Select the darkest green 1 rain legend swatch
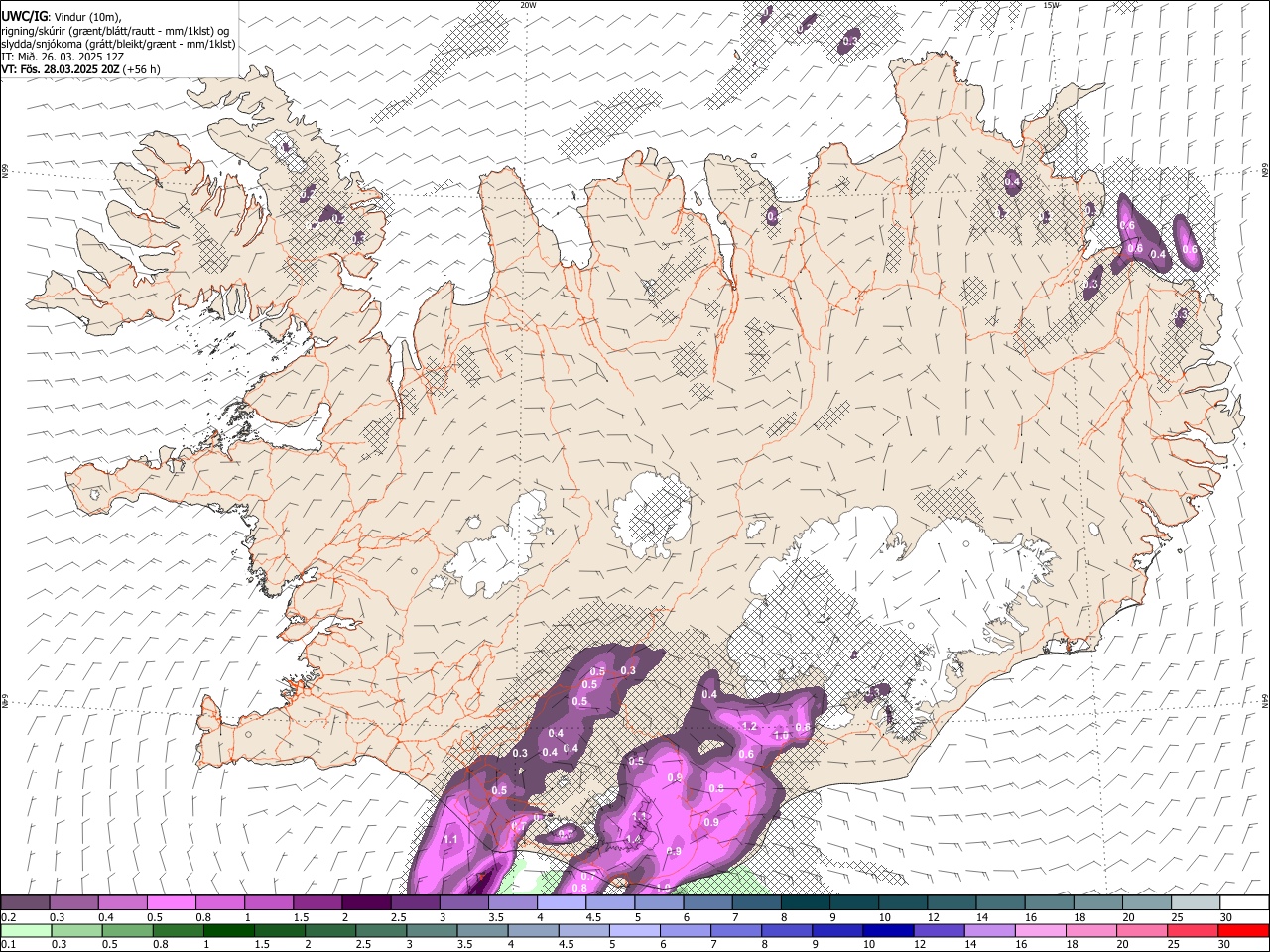1270x952 pixels. (229, 930)
